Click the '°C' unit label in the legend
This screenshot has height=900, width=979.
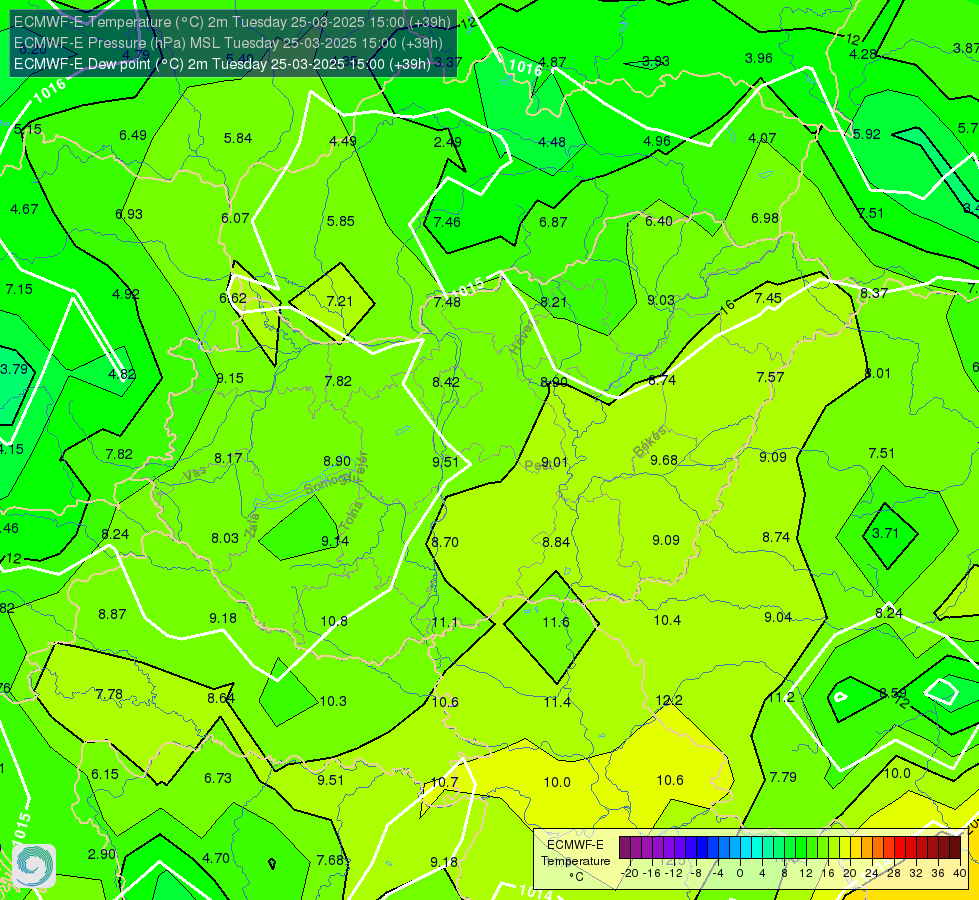pos(576,877)
